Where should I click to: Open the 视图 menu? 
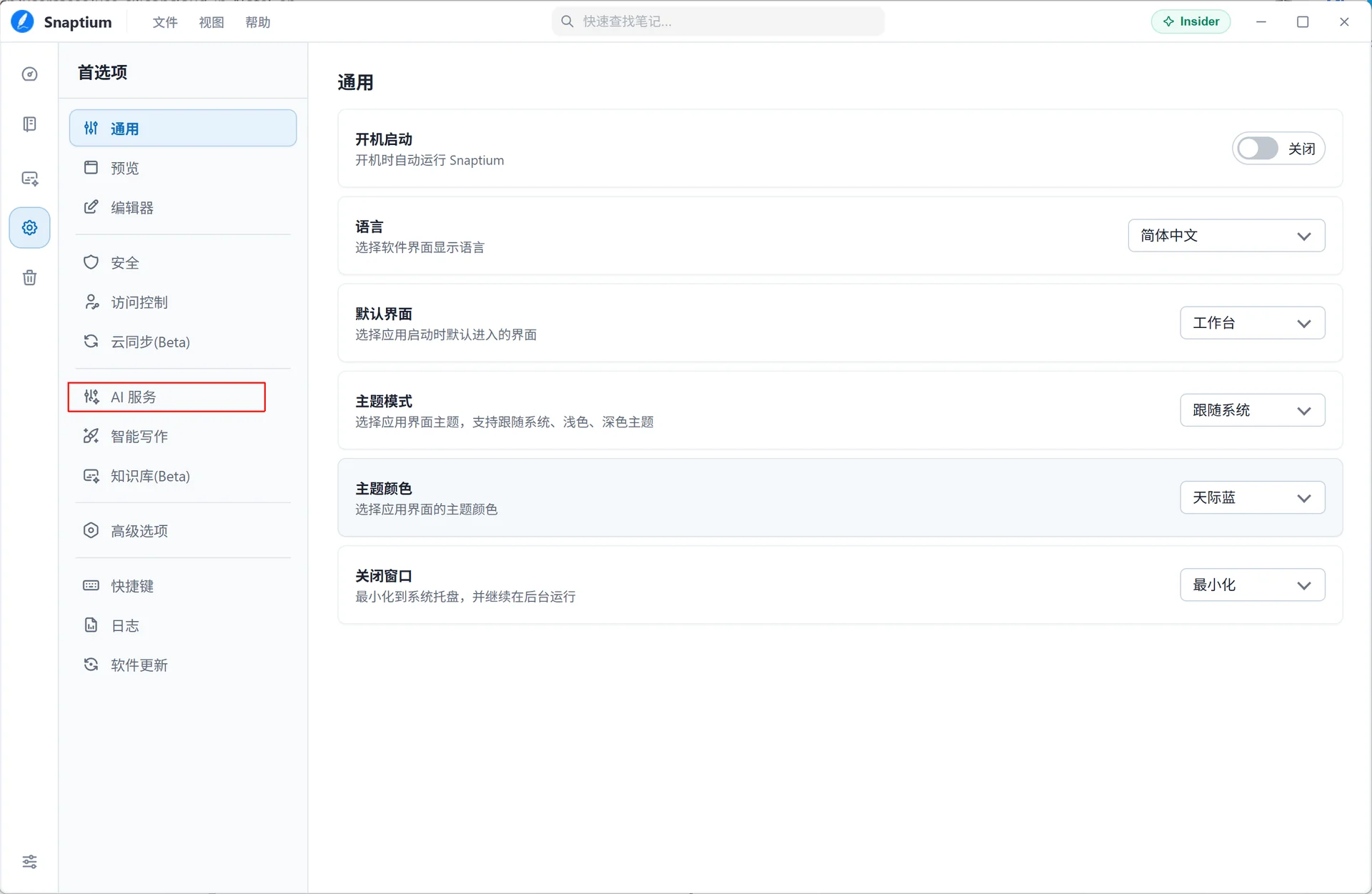(212, 22)
